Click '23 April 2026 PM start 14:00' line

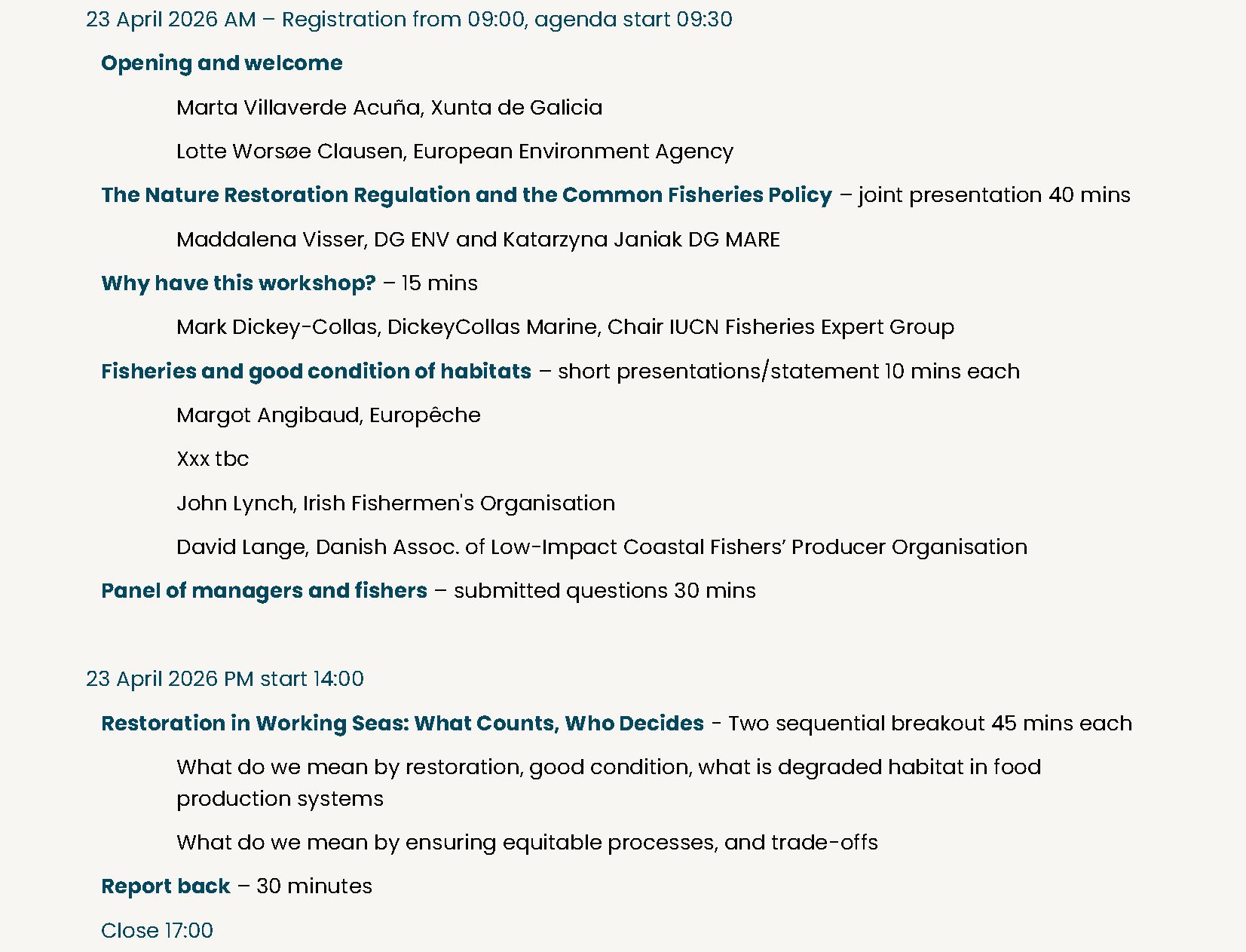tap(225, 679)
